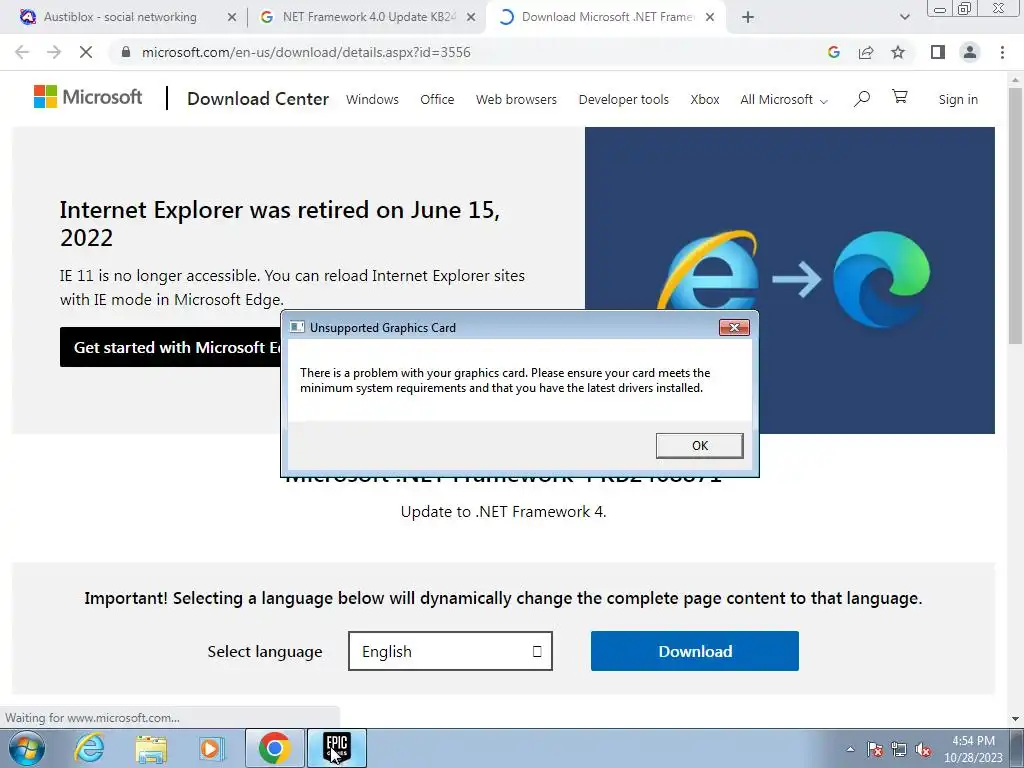The width and height of the screenshot is (1024, 768).
Task: Show hidden tray icons arrow
Action: point(850,749)
